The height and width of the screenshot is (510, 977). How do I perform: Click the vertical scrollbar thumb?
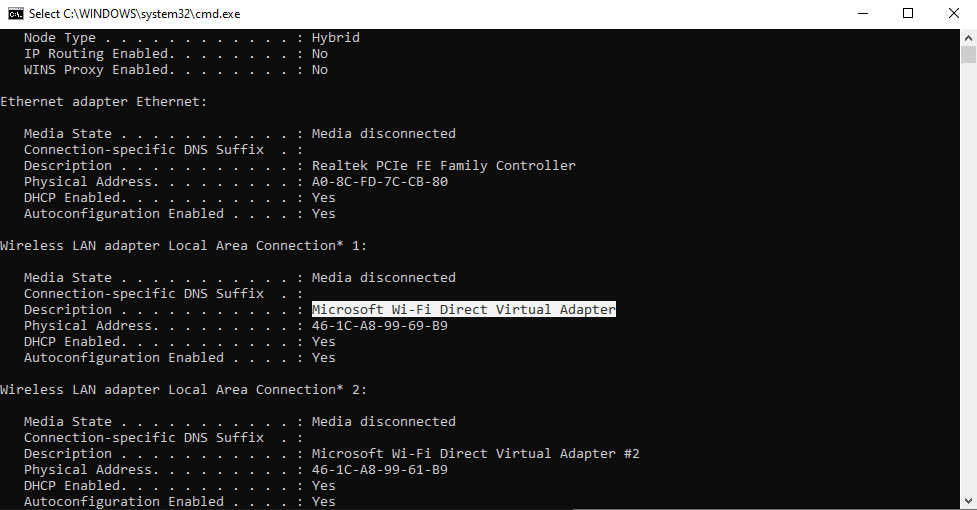[968, 55]
